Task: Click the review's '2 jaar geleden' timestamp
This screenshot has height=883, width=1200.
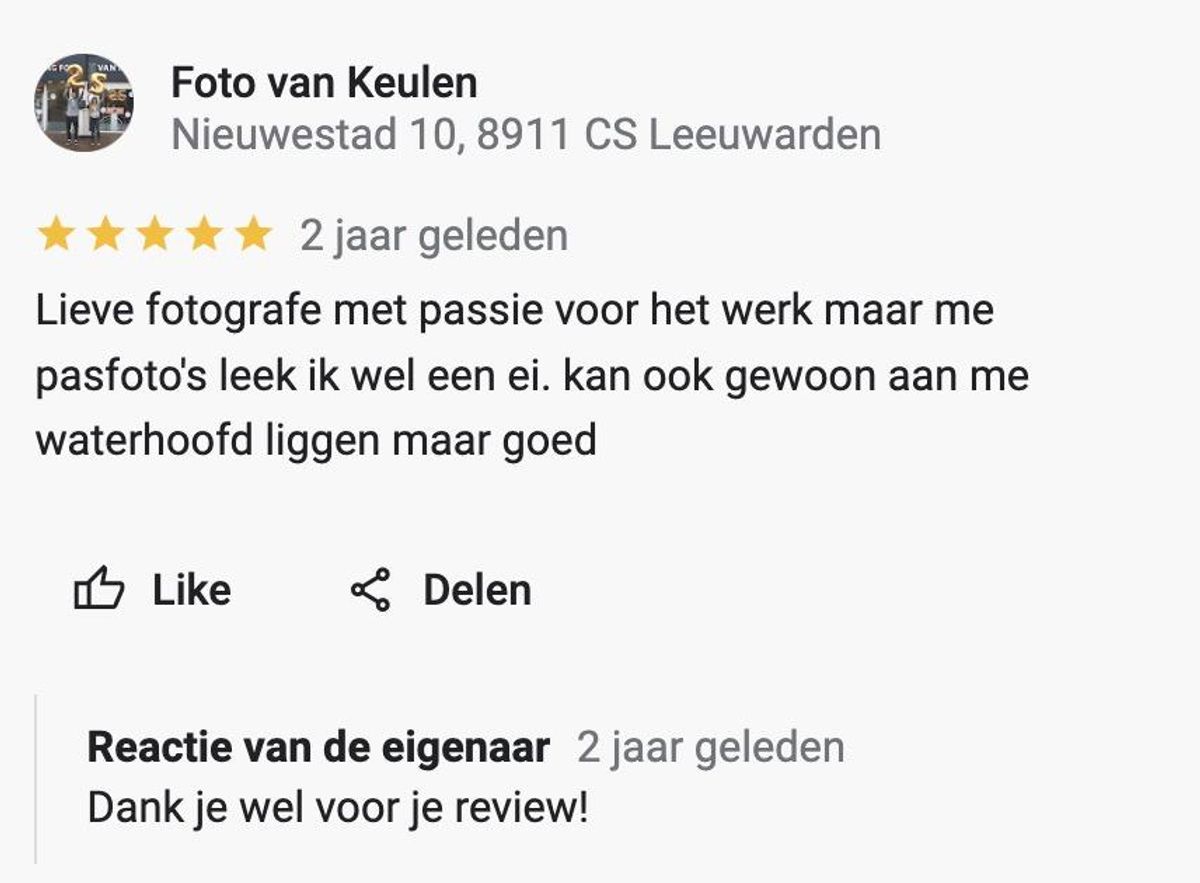Action: pyautogui.click(x=434, y=236)
